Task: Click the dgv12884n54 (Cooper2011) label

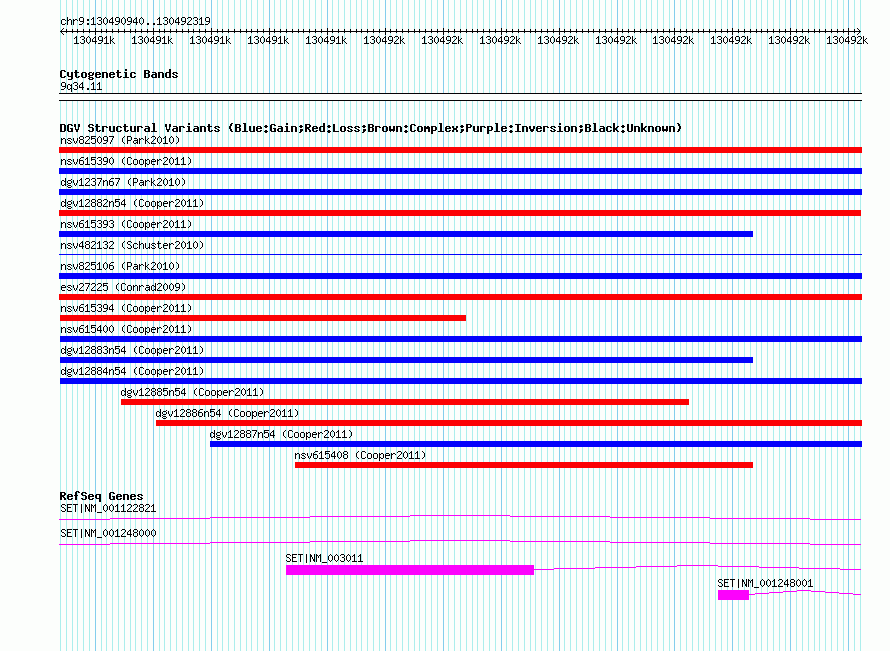Action: tap(132, 371)
